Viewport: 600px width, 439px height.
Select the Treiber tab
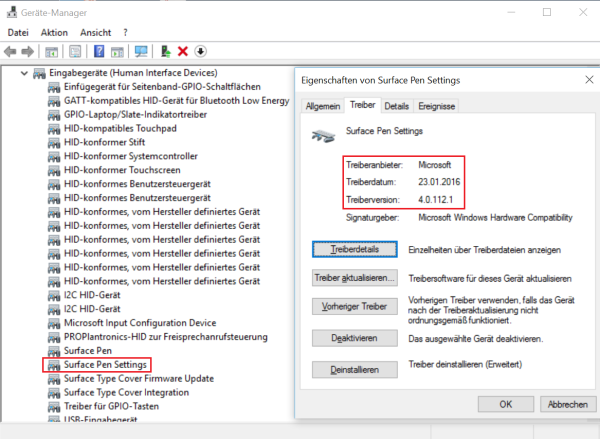tap(362, 105)
